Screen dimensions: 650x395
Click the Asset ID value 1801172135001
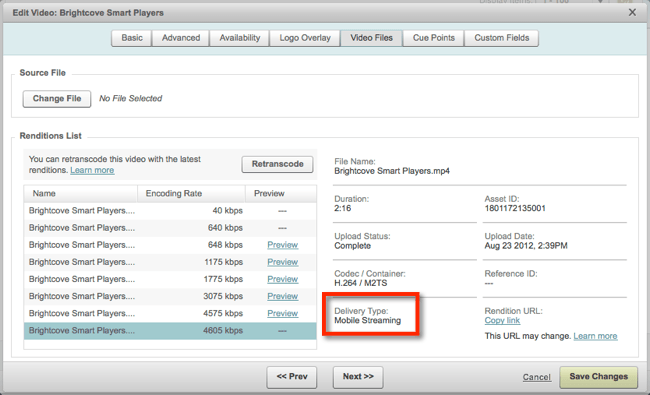click(515, 208)
